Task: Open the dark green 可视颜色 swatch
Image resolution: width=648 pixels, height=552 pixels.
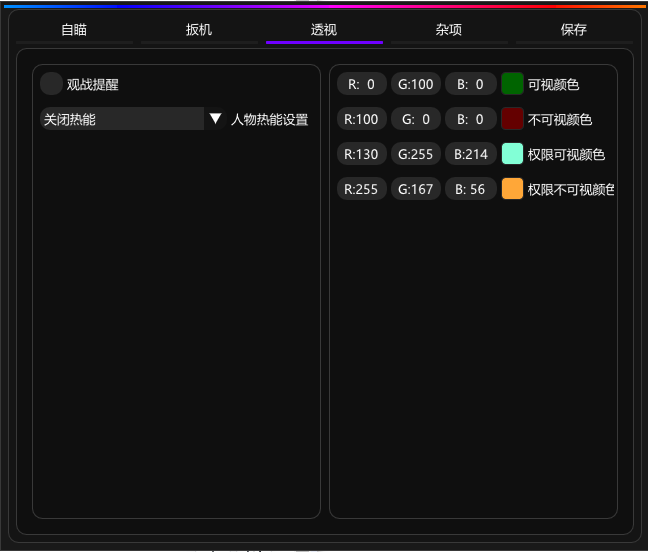Action: [x=512, y=84]
